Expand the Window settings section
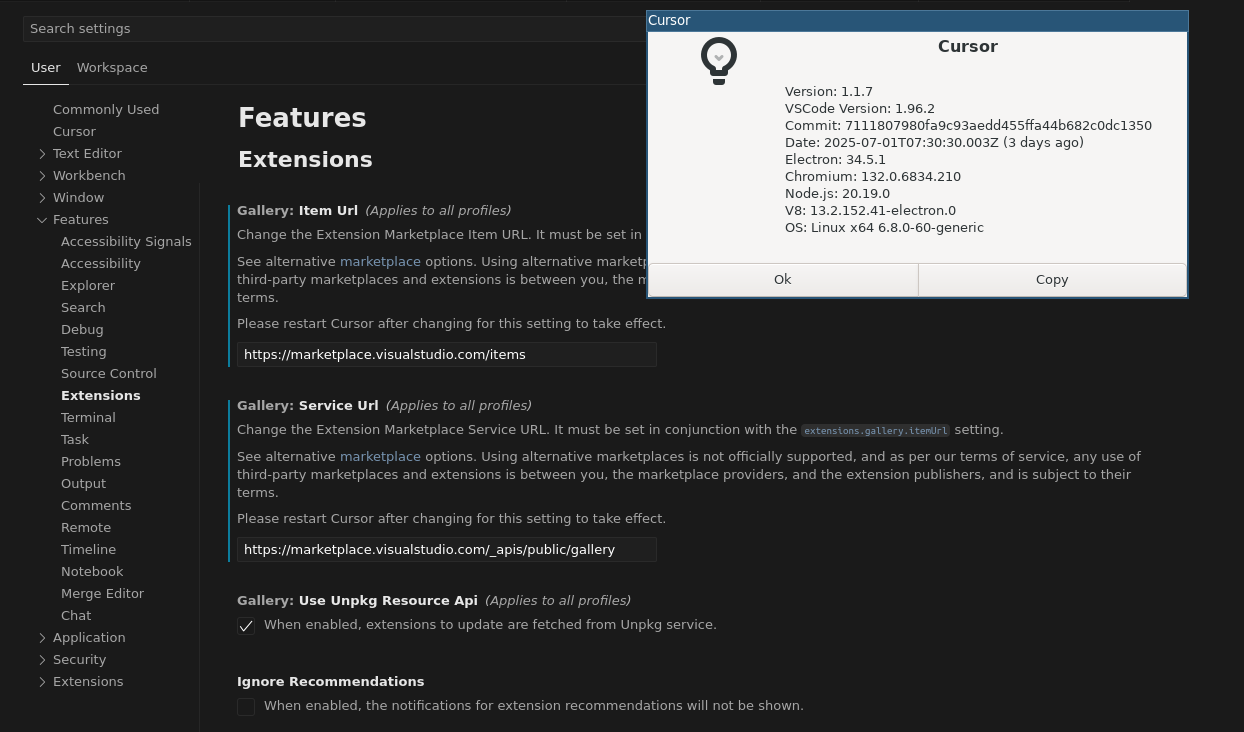 (42, 198)
